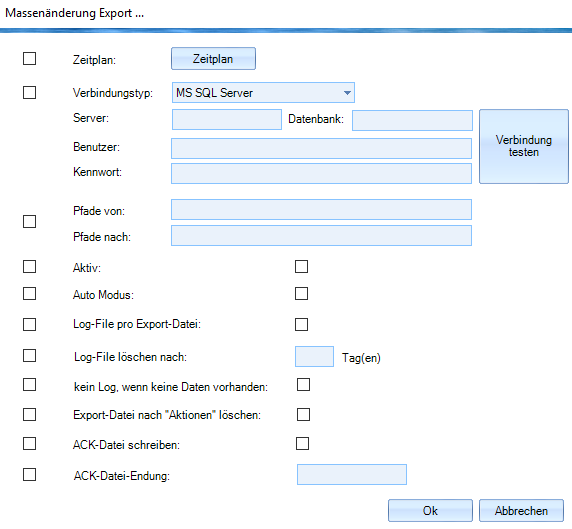Image resolution: width=572 pixels, height=529 pixels.
Task: Tick left checkbox for kein Log, wenn keine Daten
Action: pyautogui.click(x=30, y=385)
